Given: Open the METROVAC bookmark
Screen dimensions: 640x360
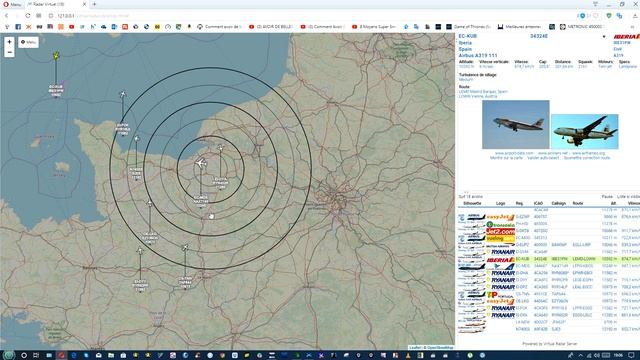Looking at the screenshot, I should tap(582, 27).
